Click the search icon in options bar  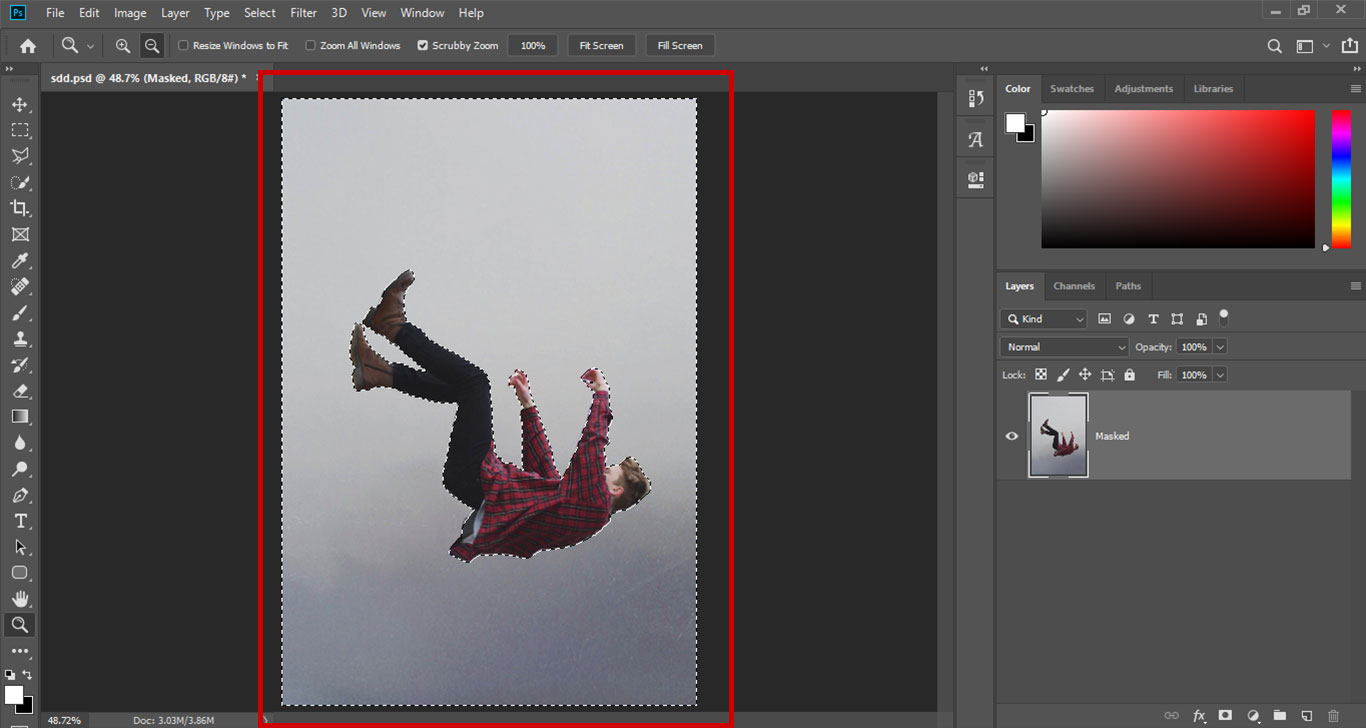pos(1274,46)
